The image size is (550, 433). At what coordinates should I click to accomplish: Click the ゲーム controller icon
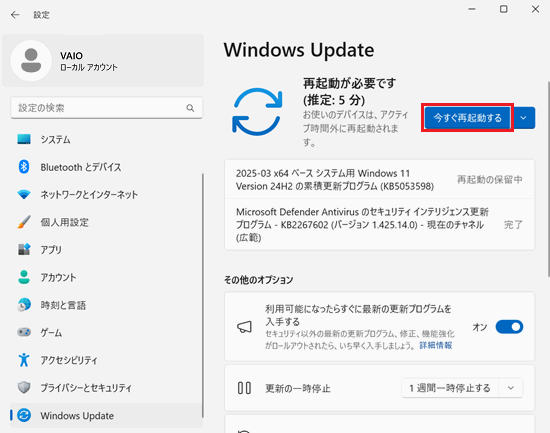pos(24,332)
